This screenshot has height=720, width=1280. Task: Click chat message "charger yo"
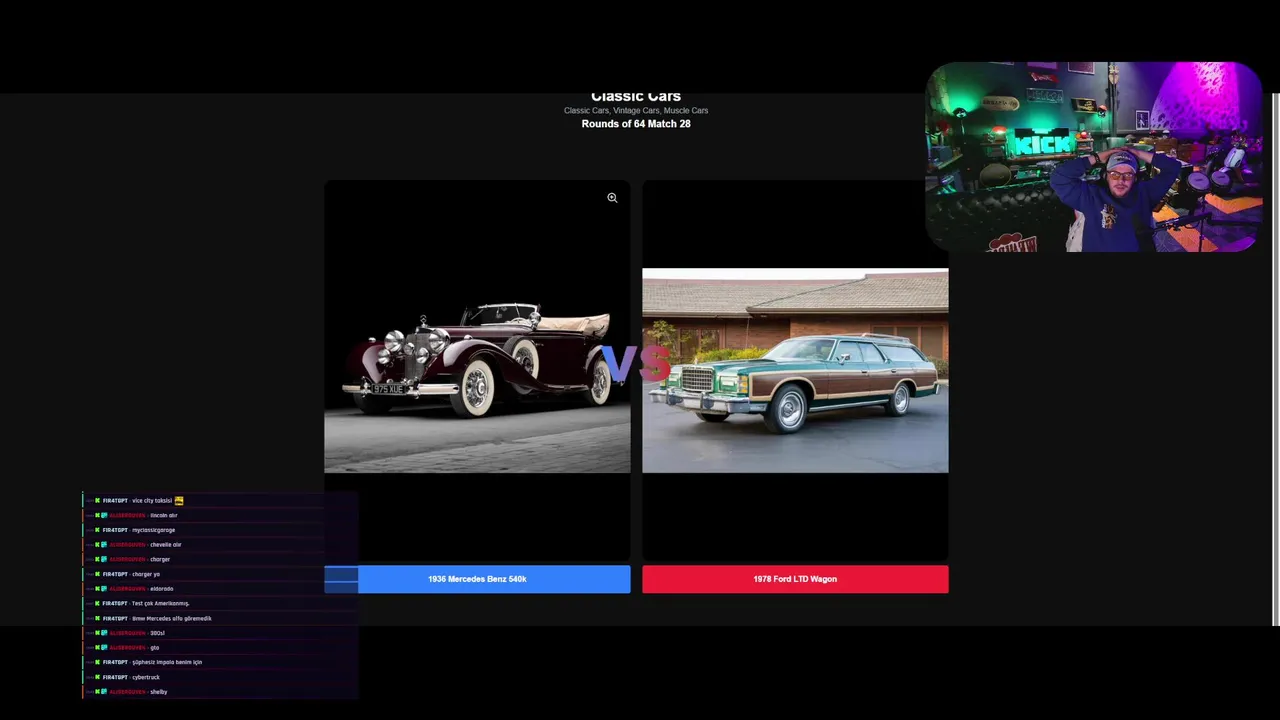tap(146, 574)
